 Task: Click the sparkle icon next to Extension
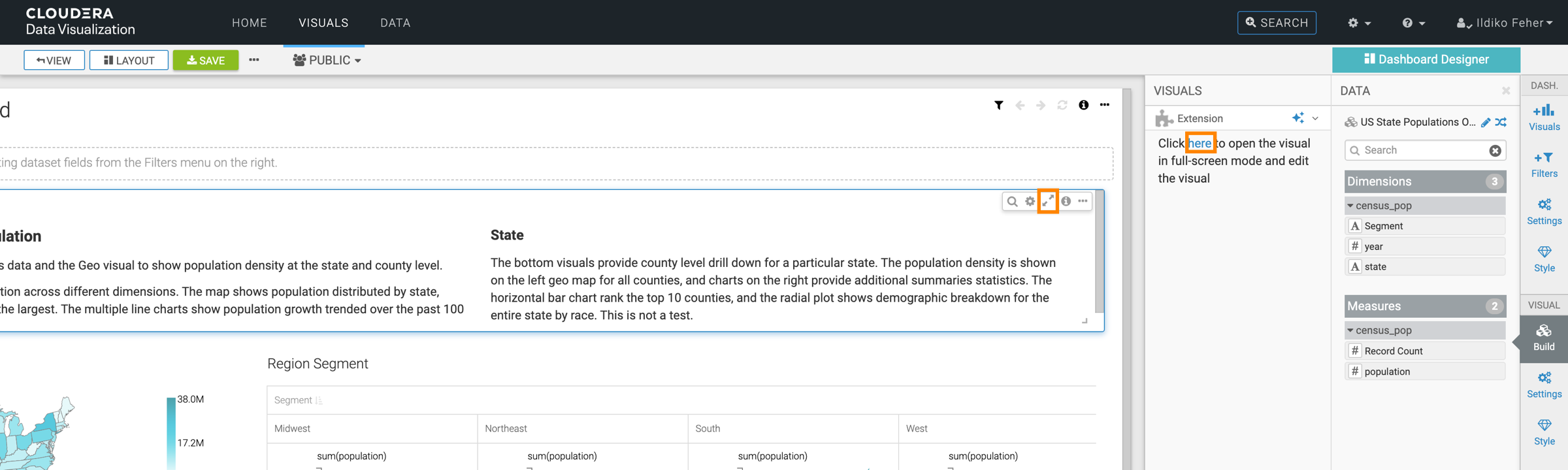tap(1298, 118)
